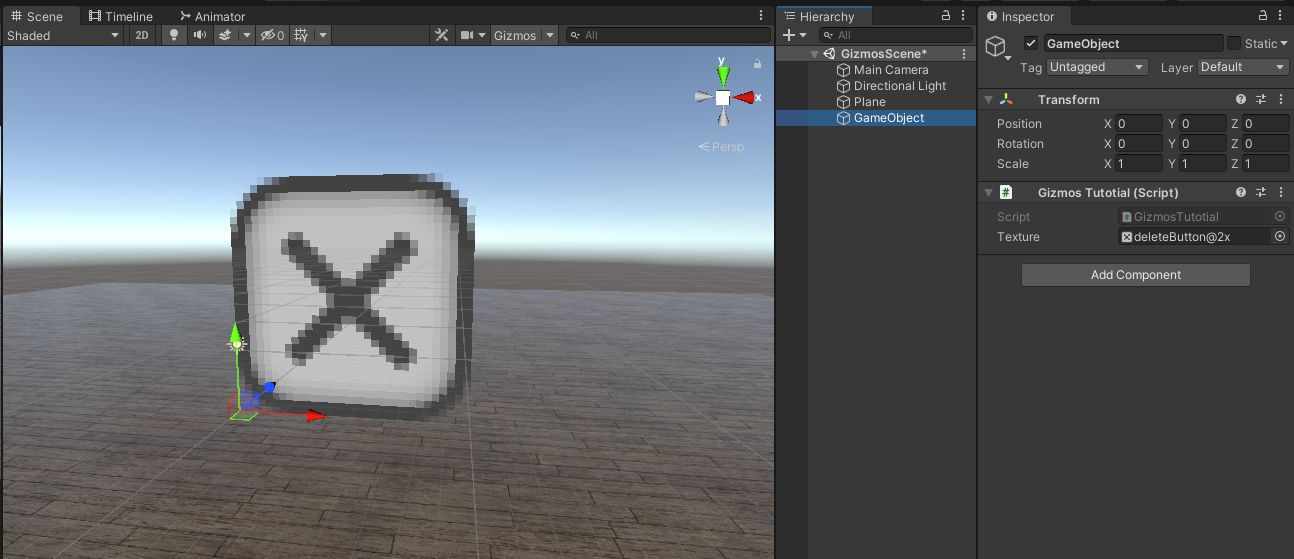The height and width of the screenshot is (559, 1294).
Task: Open the Tag Untagged dropdown
Action: pyautogui.click(x=1097, y=67)
